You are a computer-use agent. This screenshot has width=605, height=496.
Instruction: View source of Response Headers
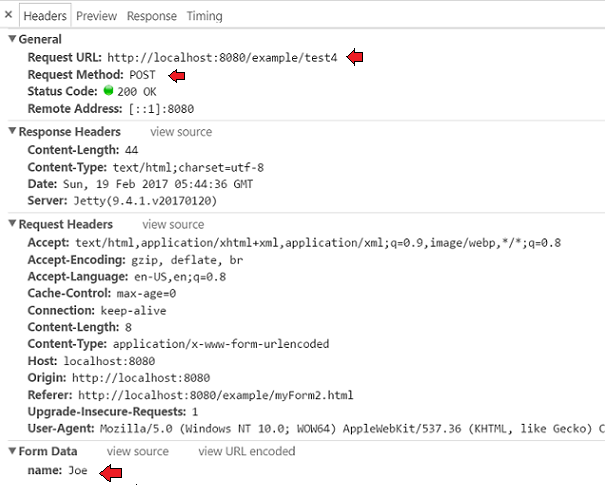pos(180,132)
